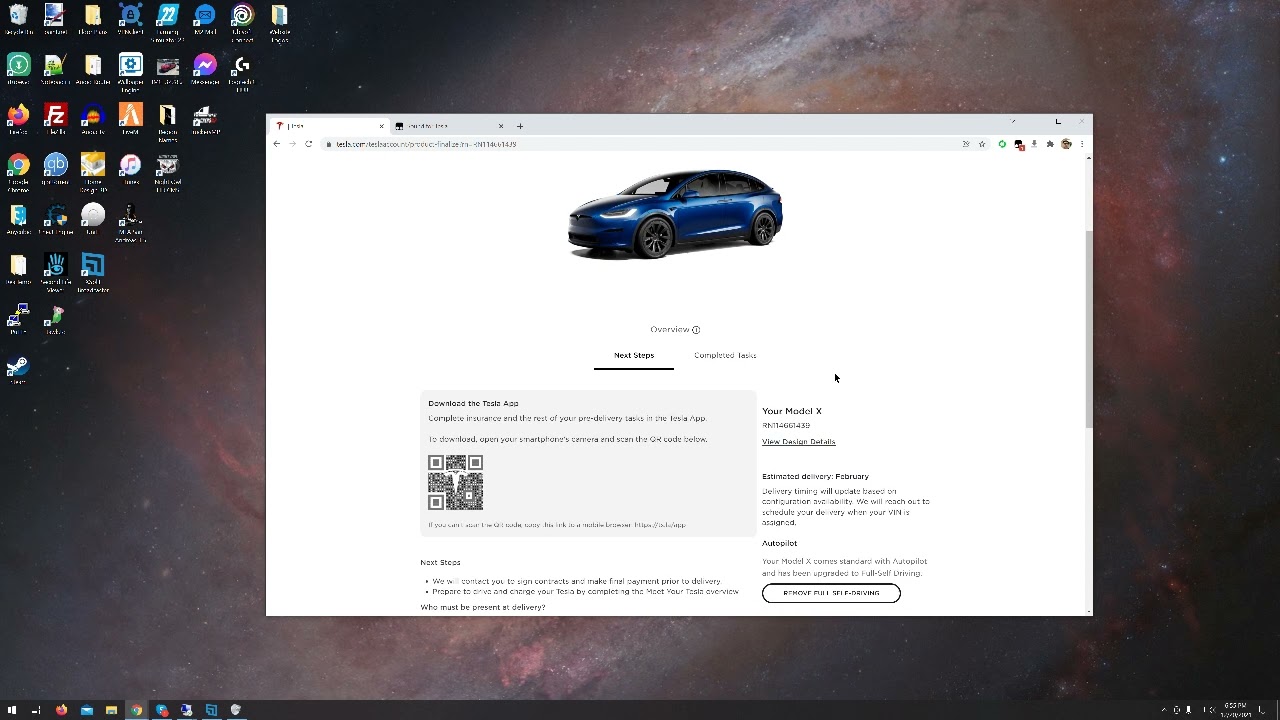Click the taskbar clock
Viewport: 1280px width, 720px height.
(x=1235, y=710)
